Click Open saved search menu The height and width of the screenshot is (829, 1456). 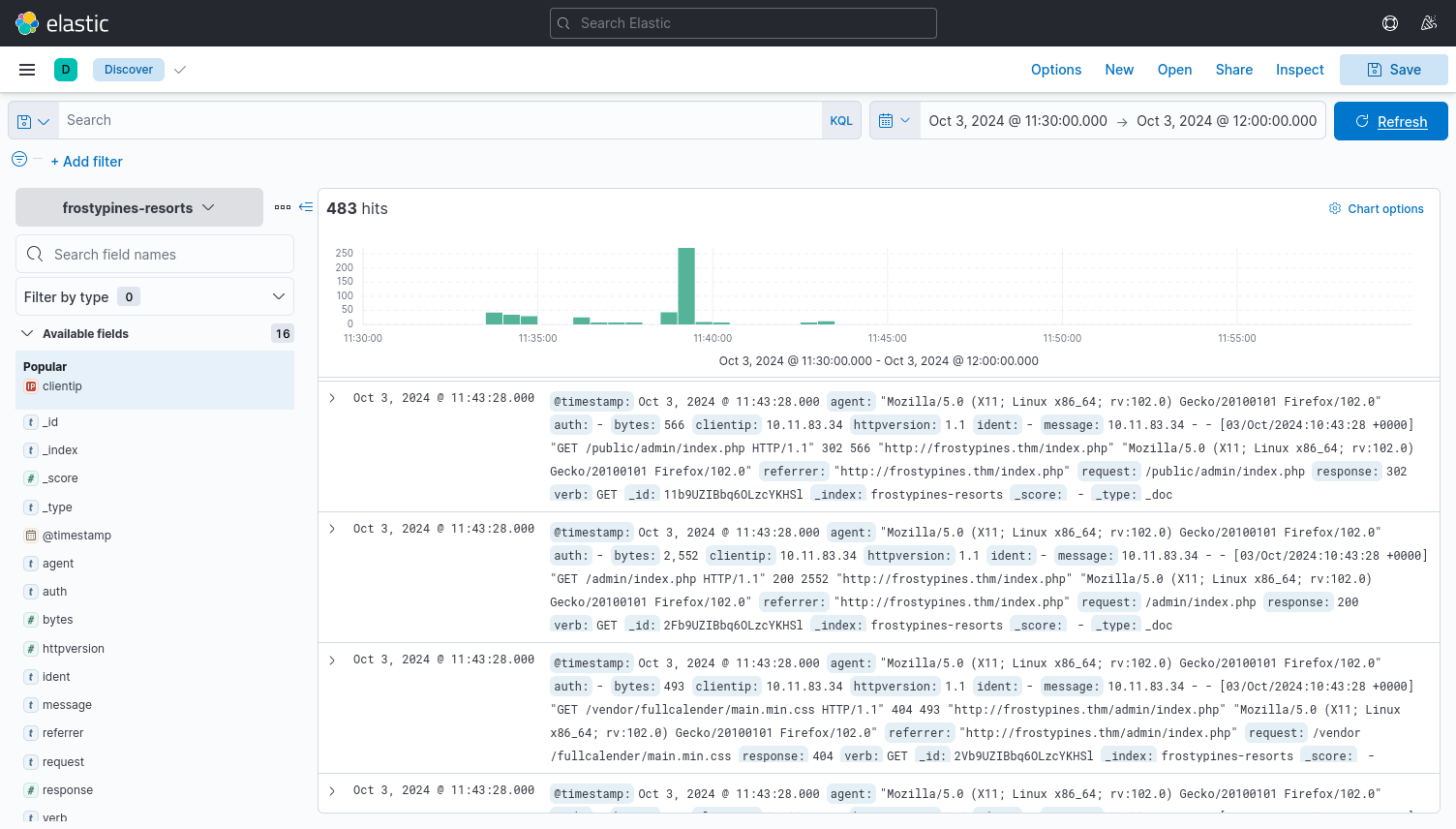1174,70
